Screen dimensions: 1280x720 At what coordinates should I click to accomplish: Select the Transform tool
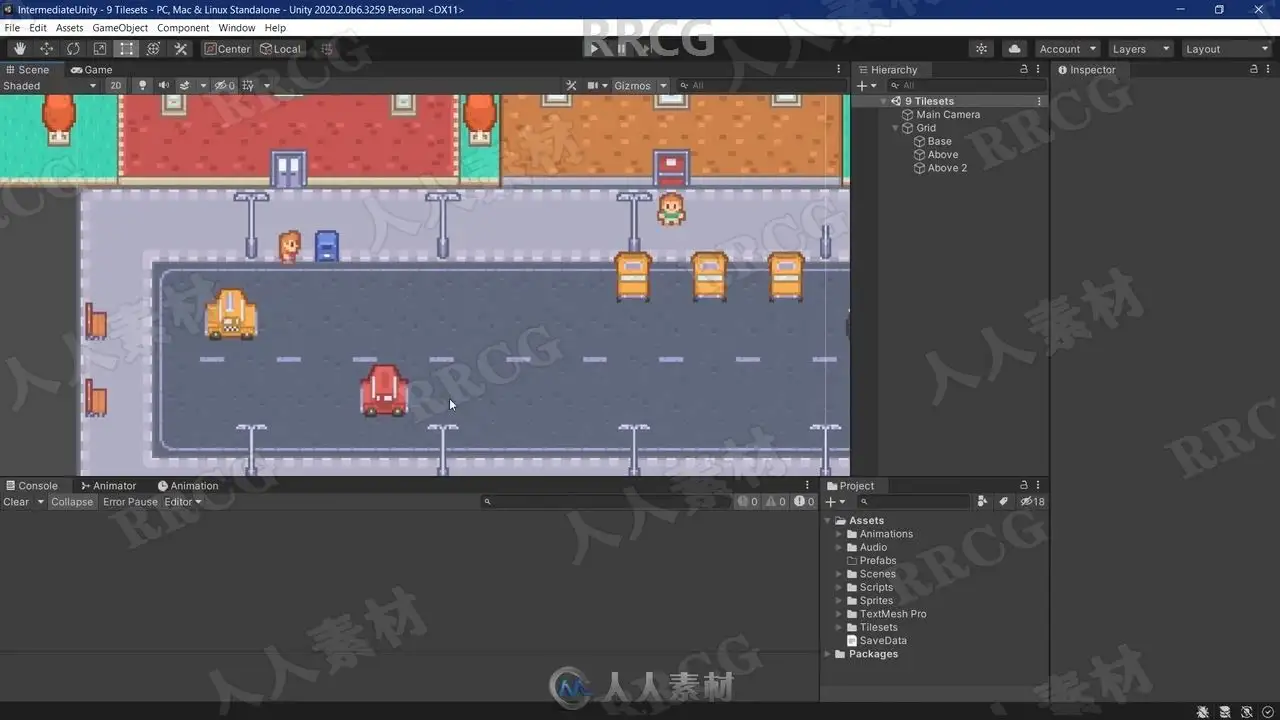point(154,49)
